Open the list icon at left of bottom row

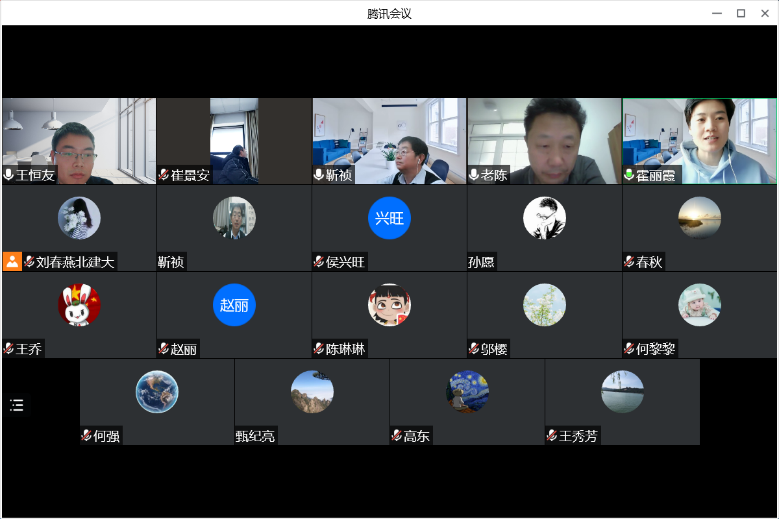16,405
